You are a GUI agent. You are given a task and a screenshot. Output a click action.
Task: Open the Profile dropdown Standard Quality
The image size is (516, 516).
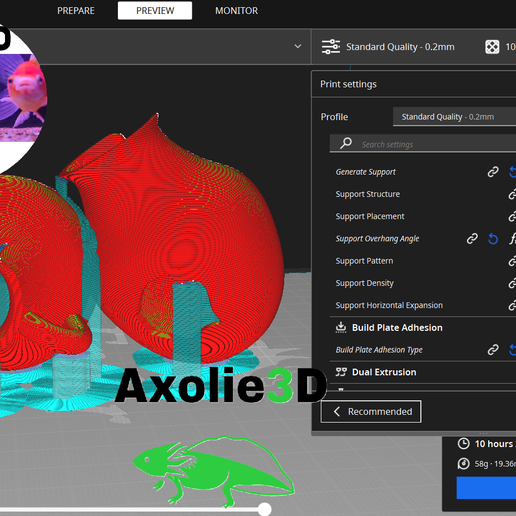[x=454, y=117]
